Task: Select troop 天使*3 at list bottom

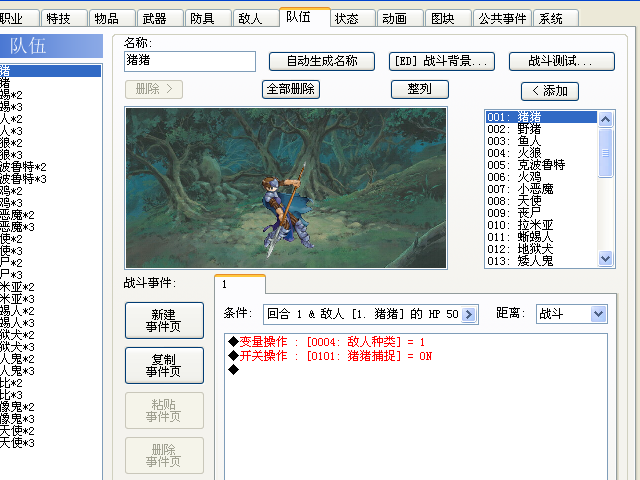Action: tap(50, 443)
